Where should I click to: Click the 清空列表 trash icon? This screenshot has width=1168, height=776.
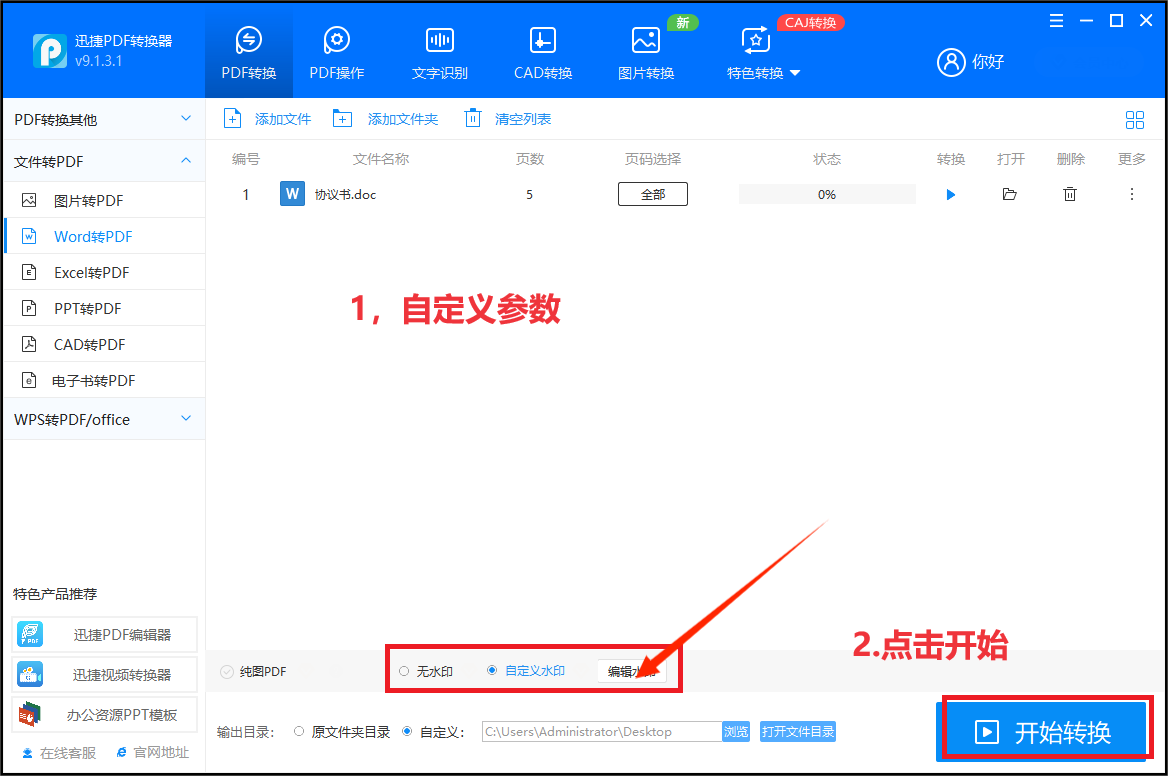(x=472, y=118)
